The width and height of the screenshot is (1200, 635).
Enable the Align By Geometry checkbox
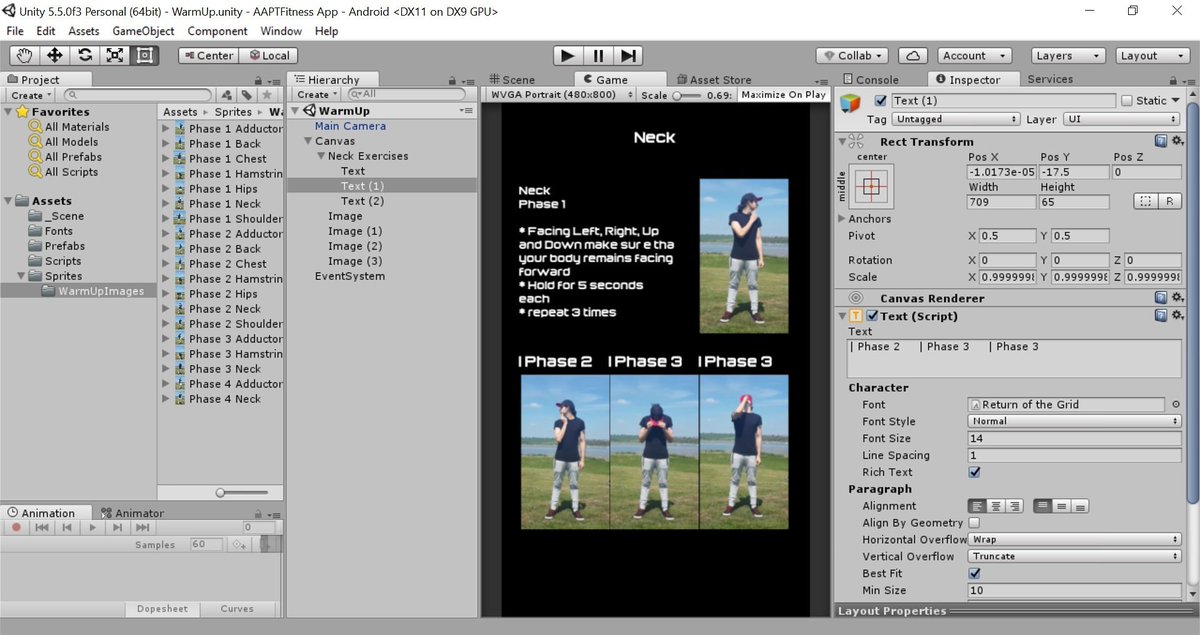(x=975, y=523)
